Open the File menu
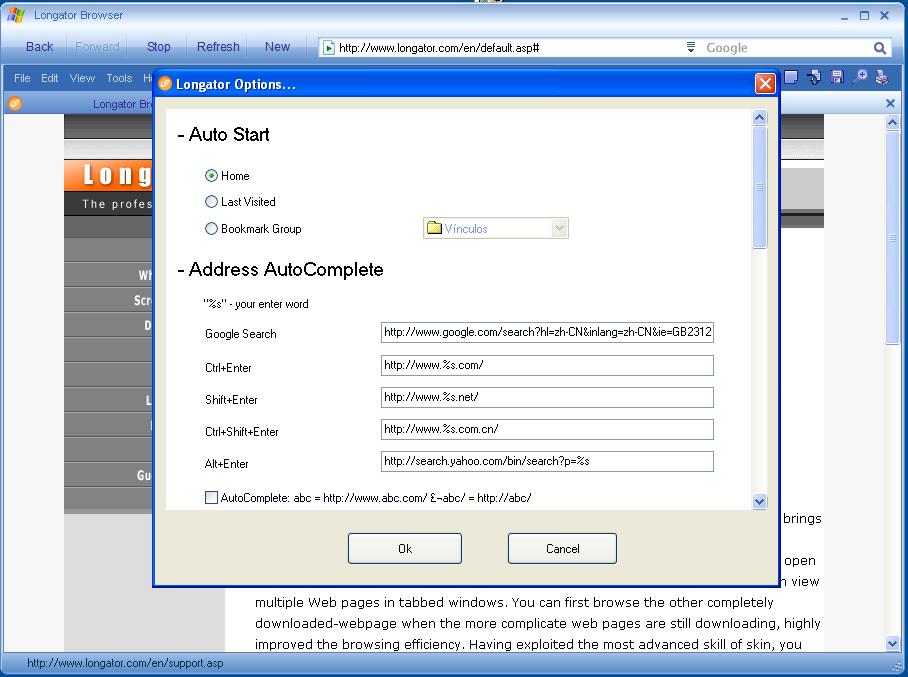Viewport: 908px width, 677px height. tap(22, 78)
